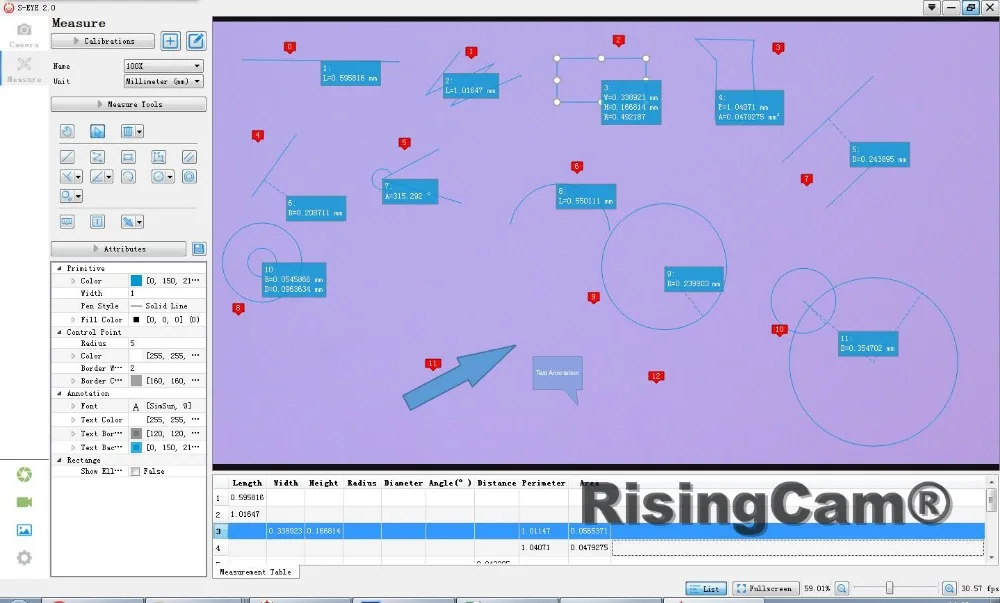1000x603 pixels.
Task: Click the zoom slider handle in status bar
Action: coord(889,588)
